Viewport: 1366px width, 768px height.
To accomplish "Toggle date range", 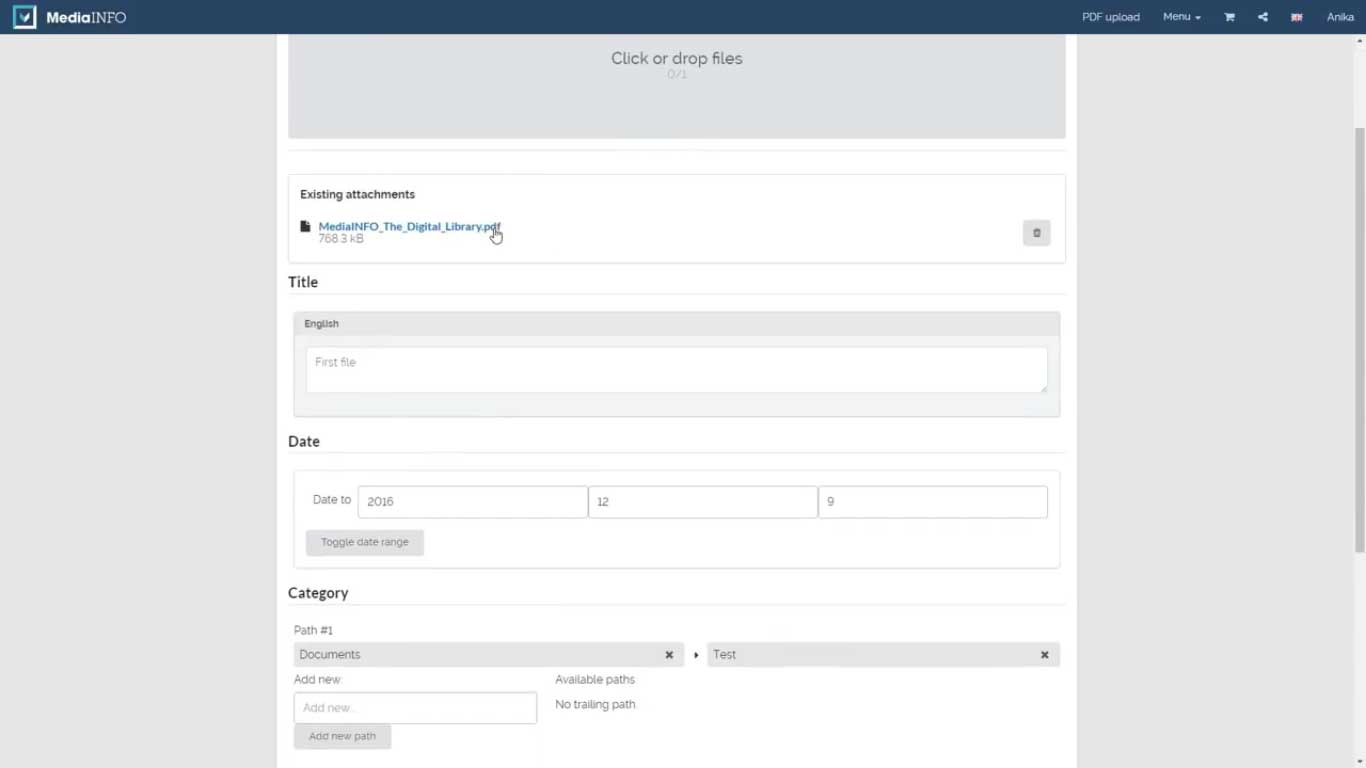I will tap(364, 542).
